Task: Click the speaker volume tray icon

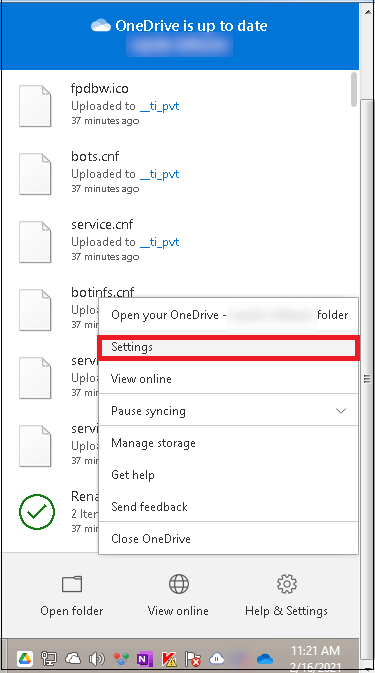Action: pos(96,658)
